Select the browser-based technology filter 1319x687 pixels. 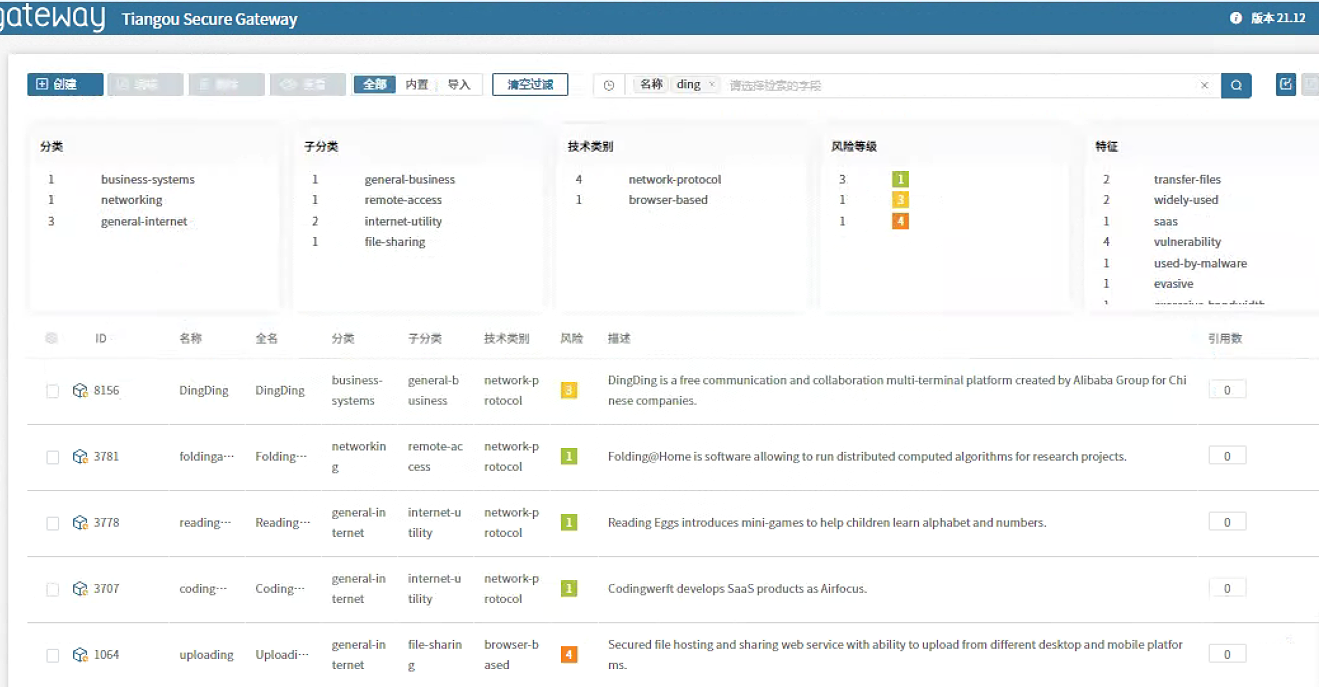pyautogui.click(x=667, y=200)
